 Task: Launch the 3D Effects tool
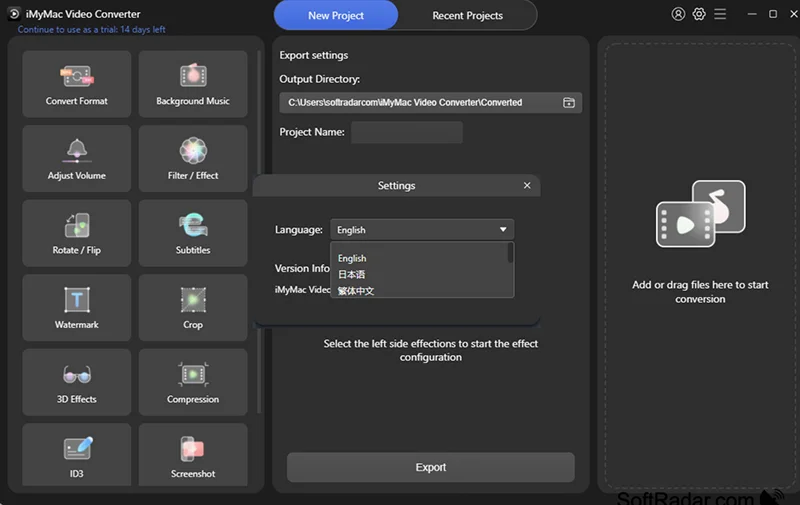tap(77, 382)
